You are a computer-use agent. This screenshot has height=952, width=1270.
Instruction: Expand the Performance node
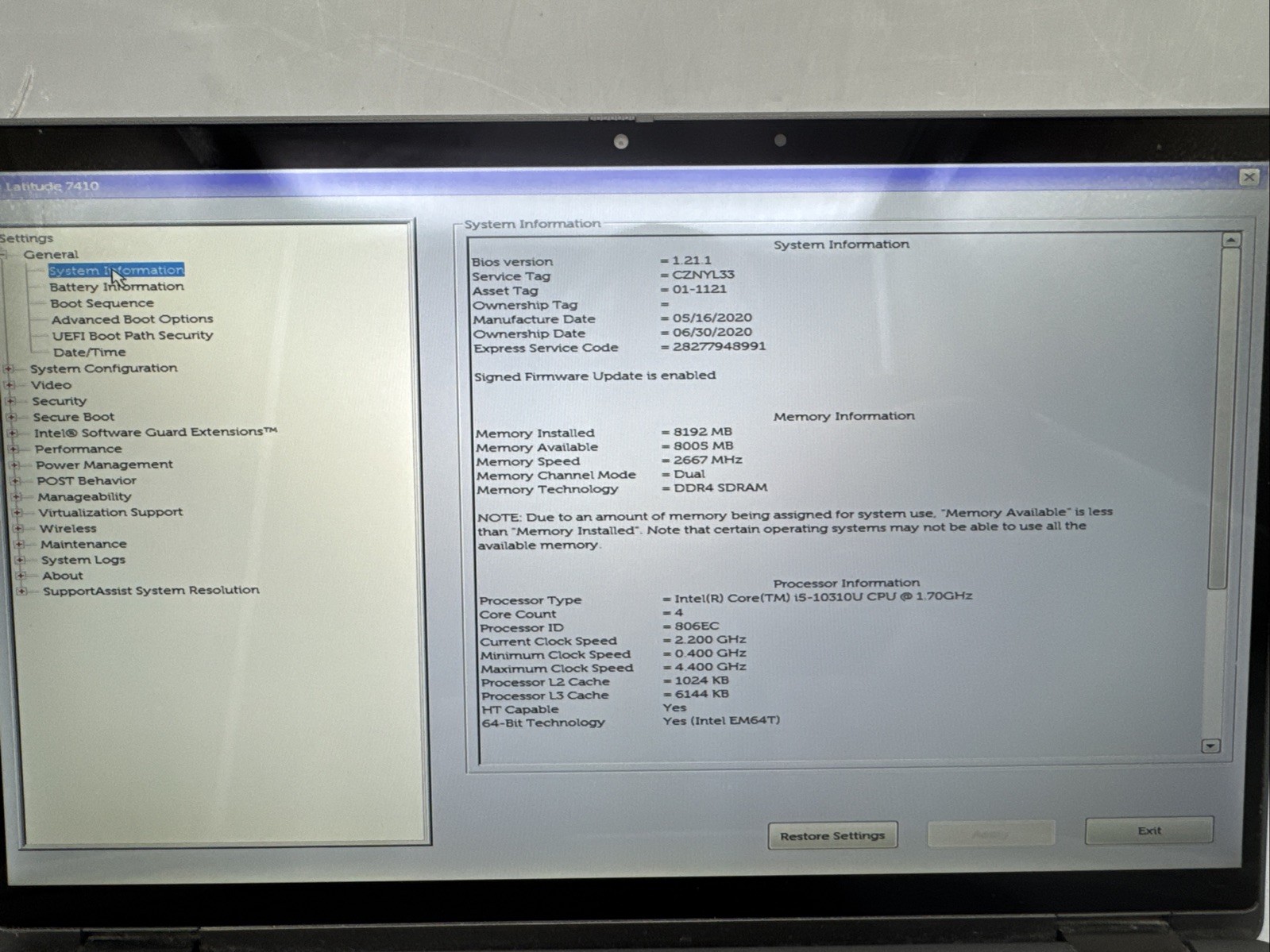(x=13, y=449)
